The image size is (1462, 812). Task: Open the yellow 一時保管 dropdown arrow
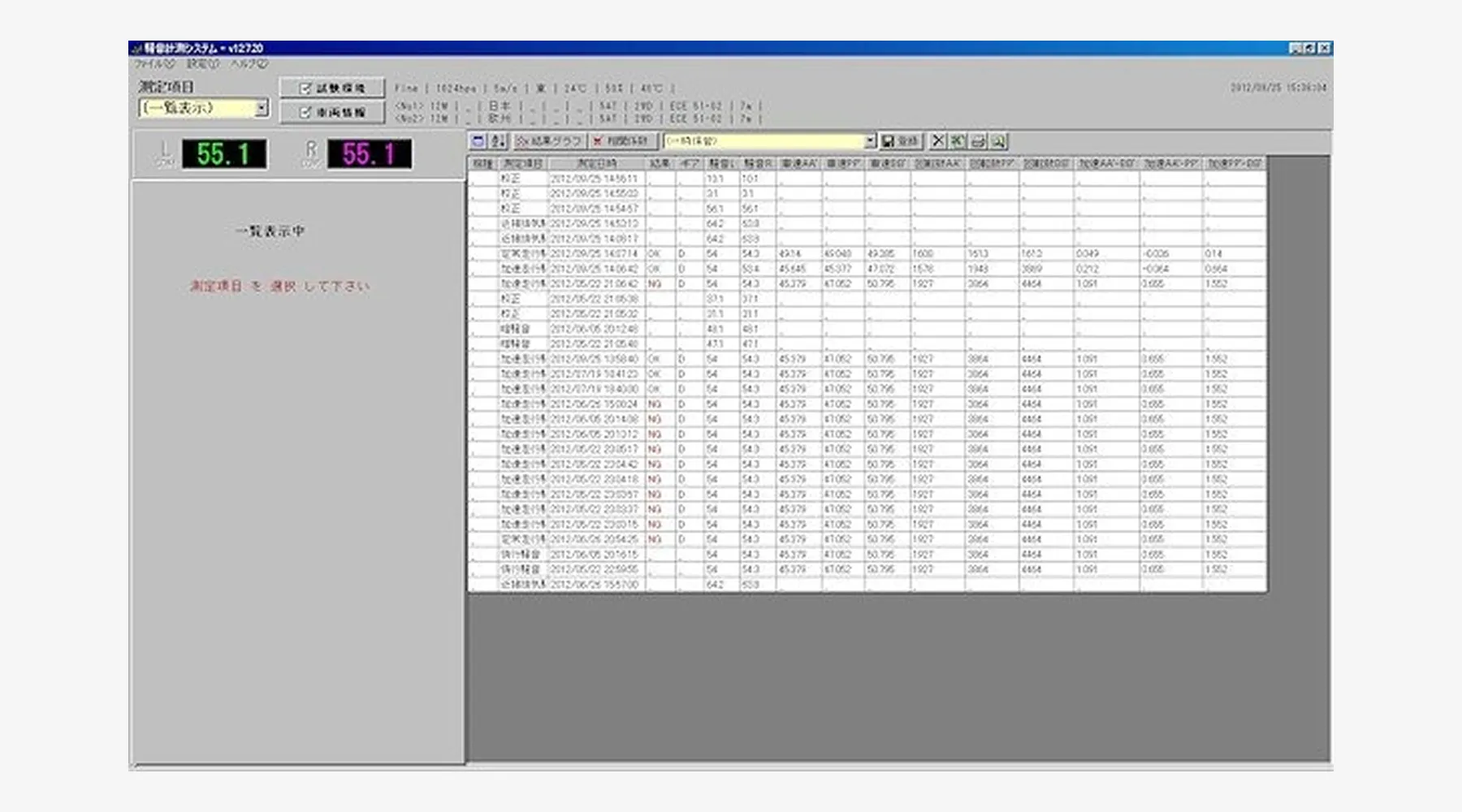click(x=870, y=141)
